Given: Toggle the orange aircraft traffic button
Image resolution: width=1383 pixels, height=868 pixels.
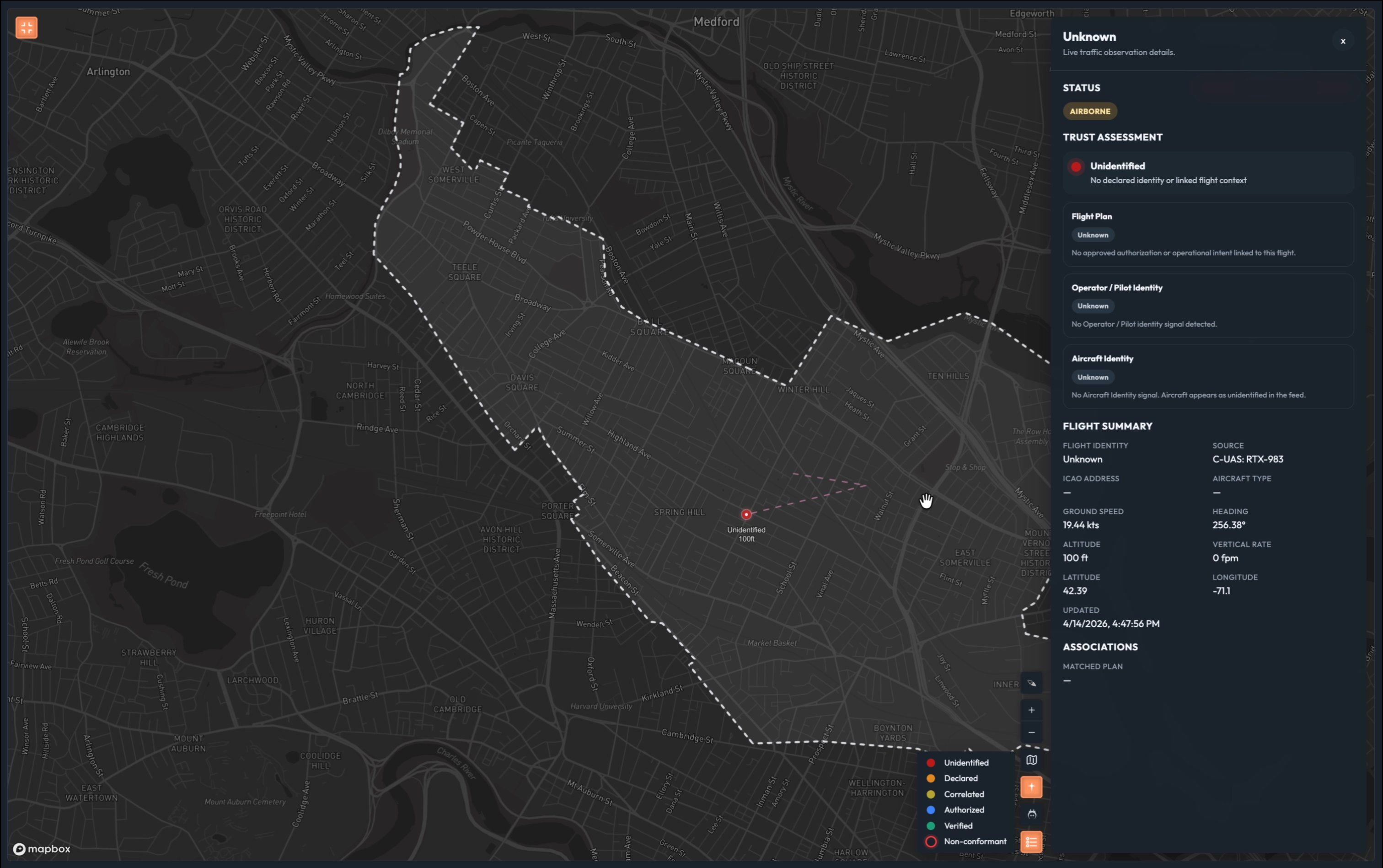Looking at the screenshot, I should [x=1031, y=787].
